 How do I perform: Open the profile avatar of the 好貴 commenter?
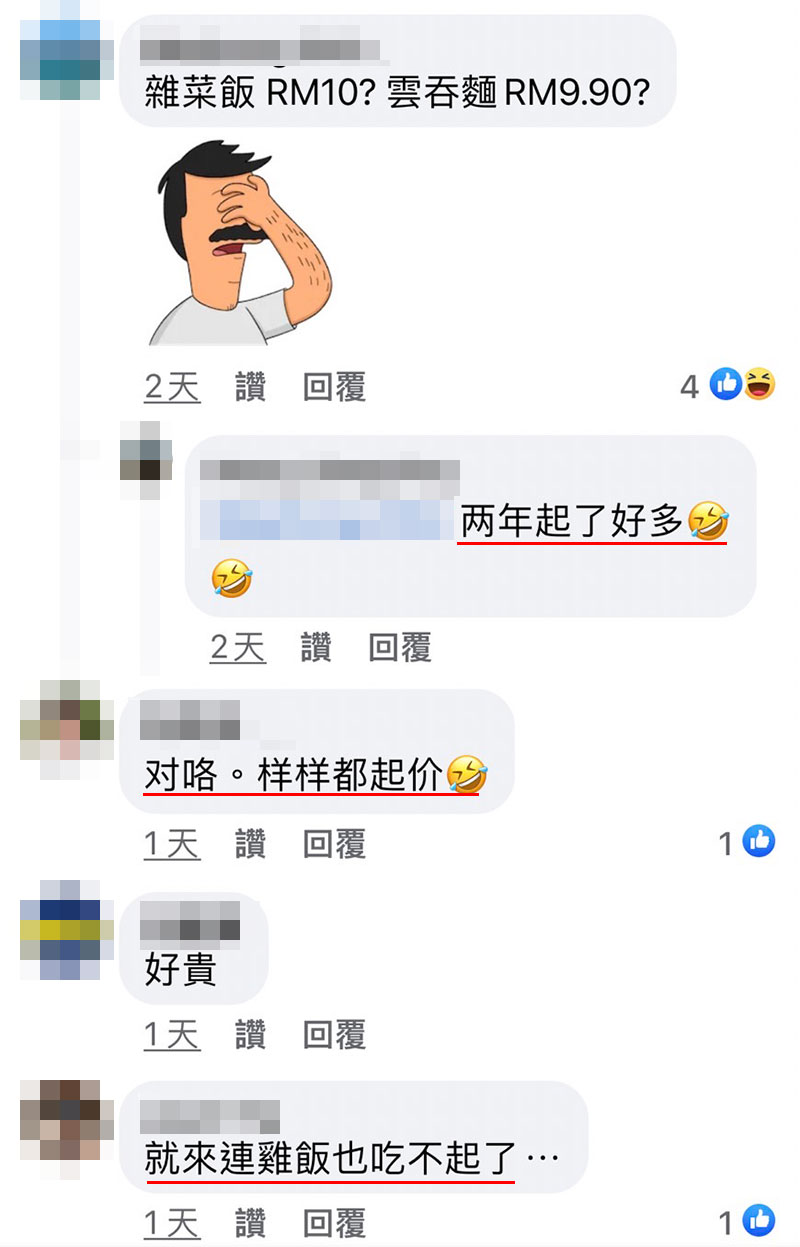[x=60, y=930]
